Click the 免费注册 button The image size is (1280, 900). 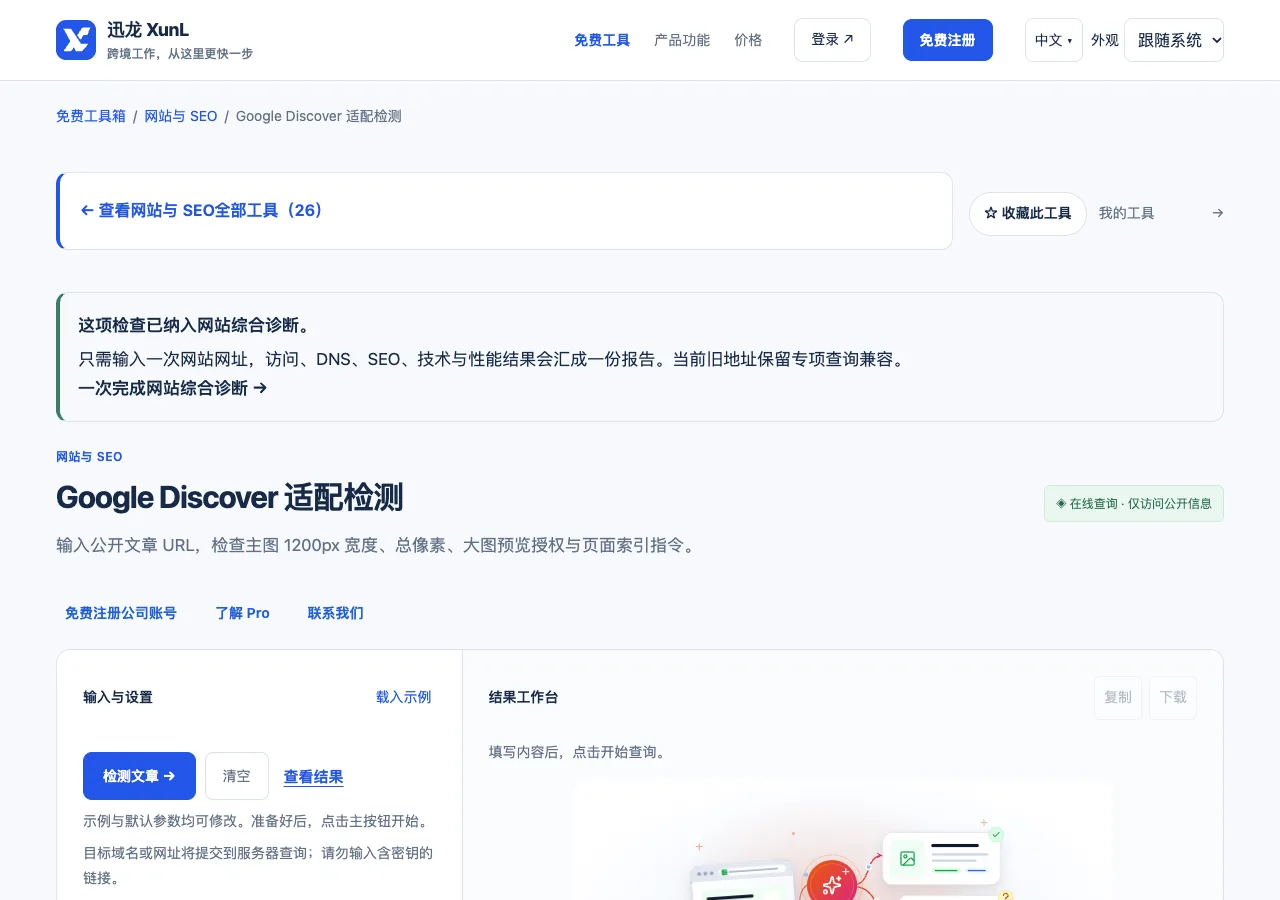pyautogui.click(x=947, y=40)
